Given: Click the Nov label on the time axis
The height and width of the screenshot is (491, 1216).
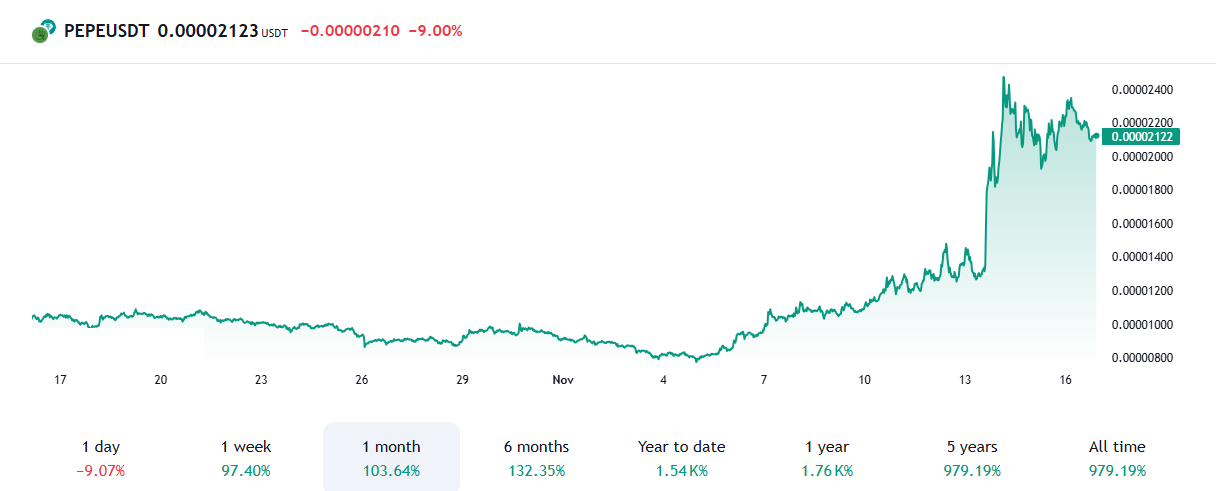Looking at the screenshot, I should [x=563, y=380].
